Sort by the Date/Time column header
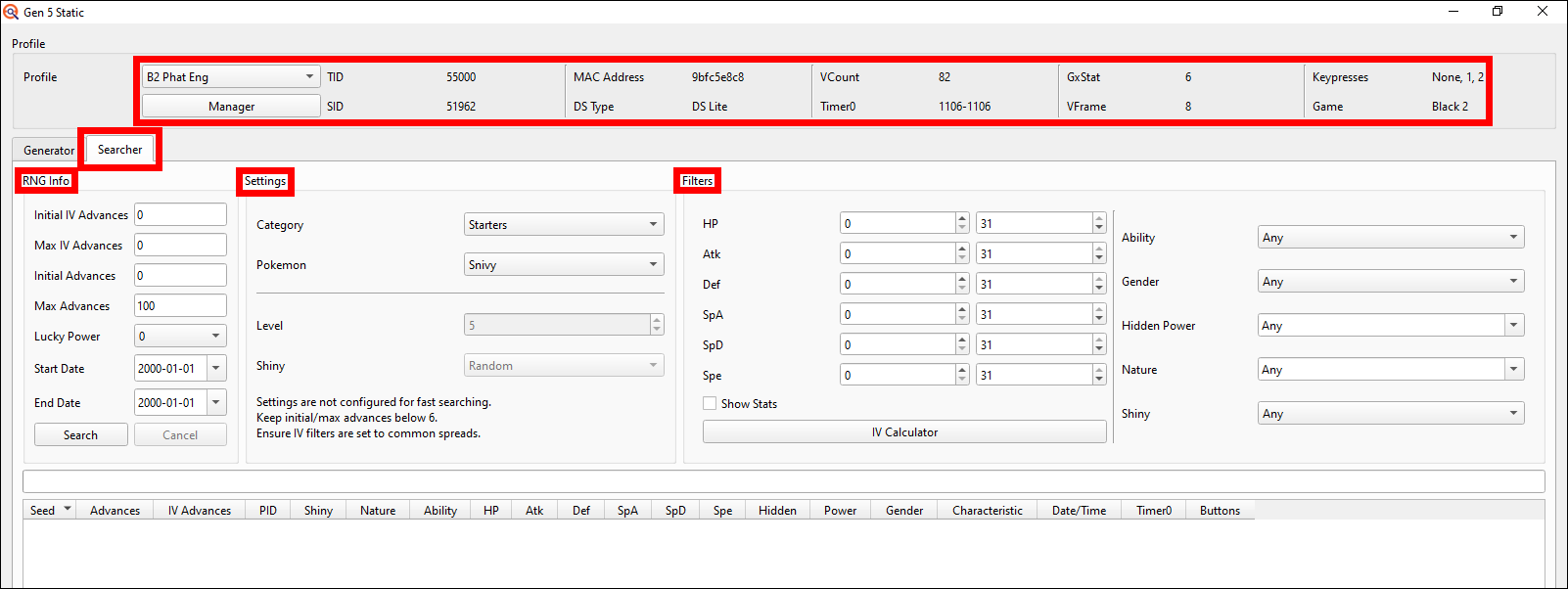 1080,510
